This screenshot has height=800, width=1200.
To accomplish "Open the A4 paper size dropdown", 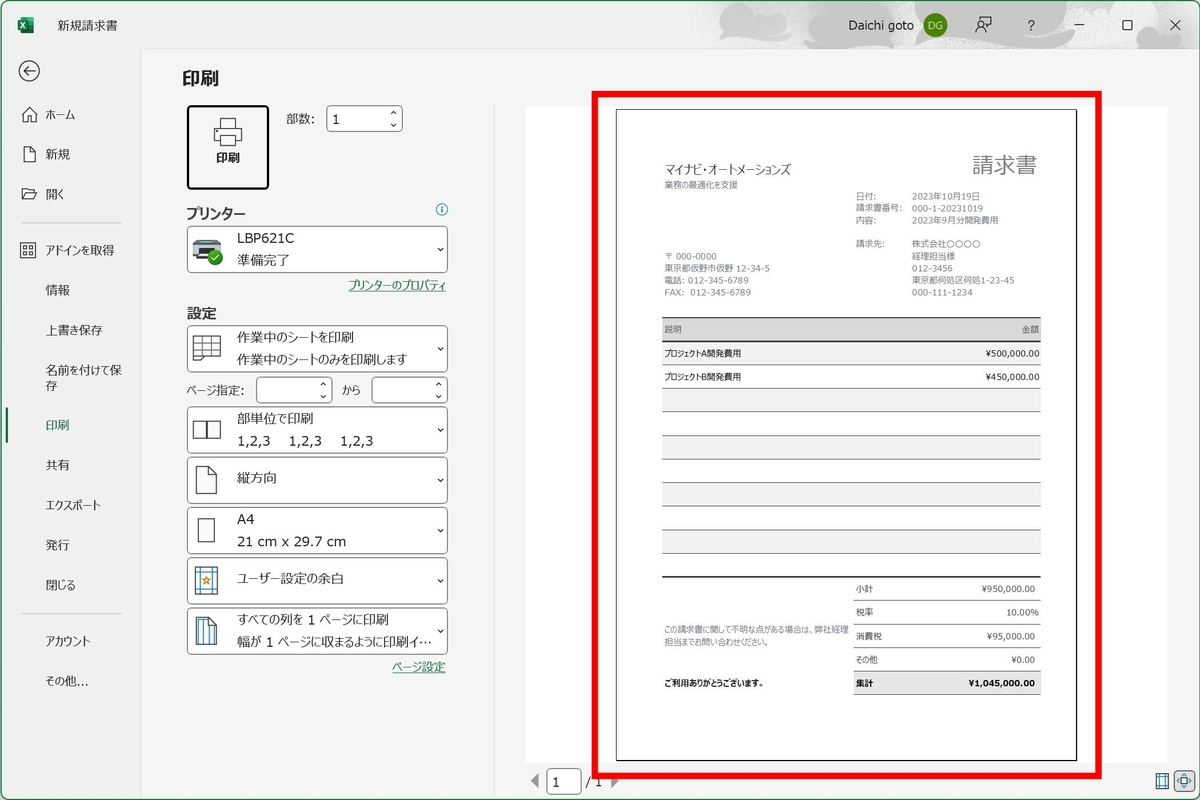I will tap(317, 530).
